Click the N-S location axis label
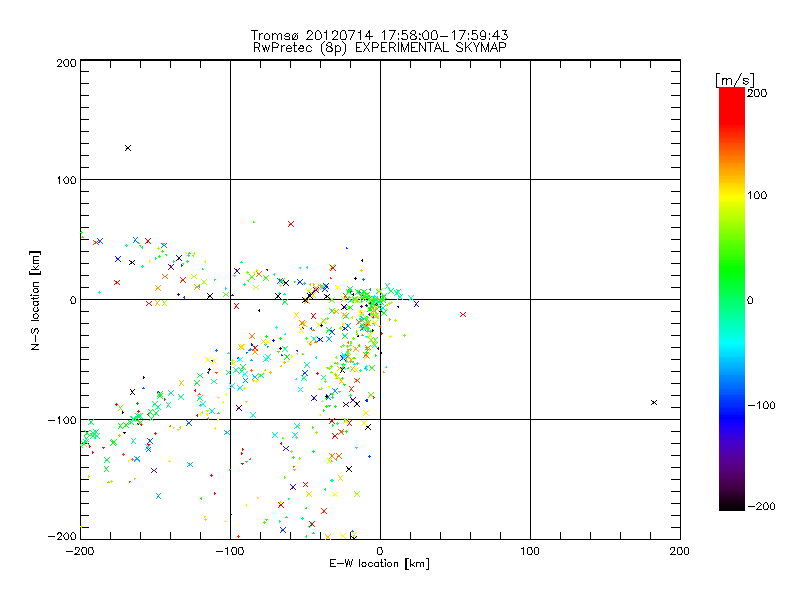Viewport: 800px width, 600px height. click(35, 300)
